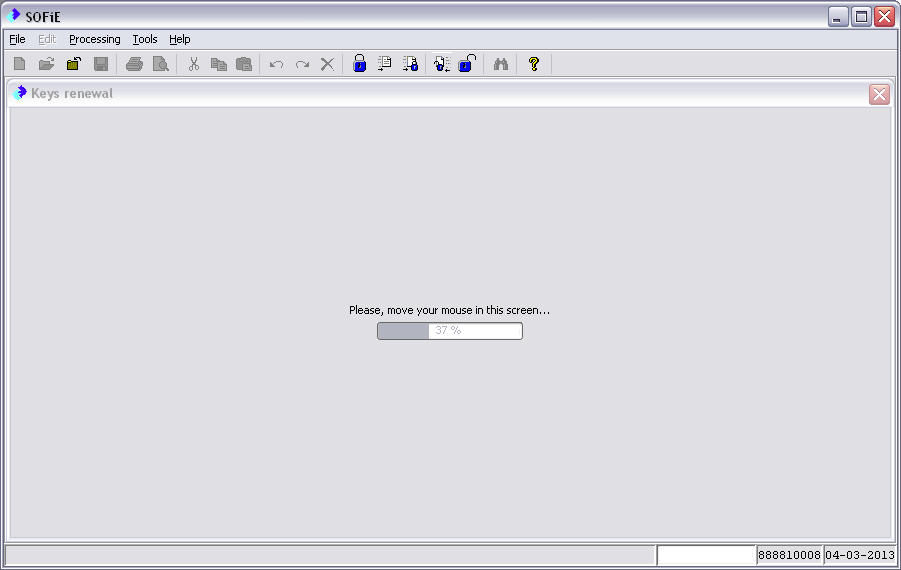
Task: Open the Help menu
Action: (x=179, y=39)
